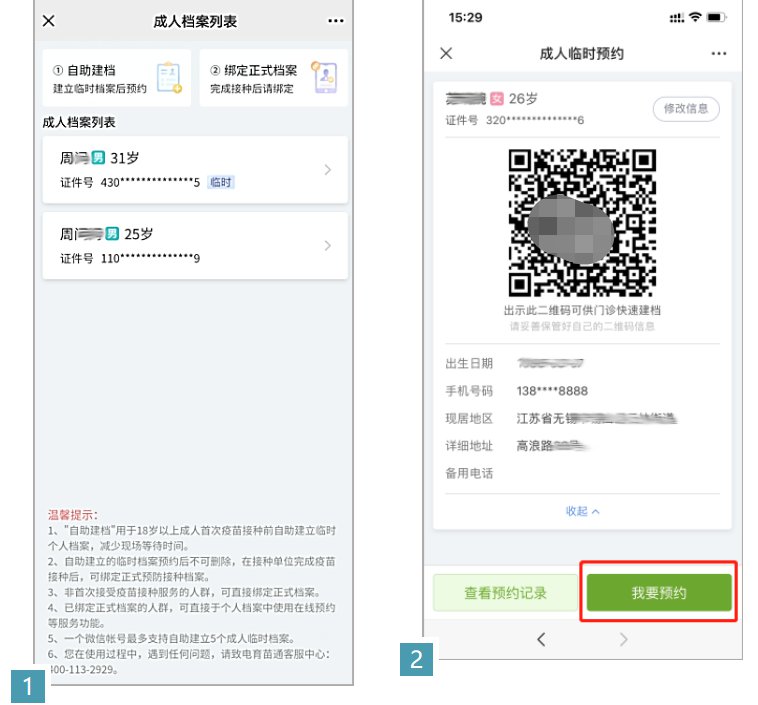The image size is (758, 705).
Task: Open the 31岁 profile record
Action: click(195, 170)
